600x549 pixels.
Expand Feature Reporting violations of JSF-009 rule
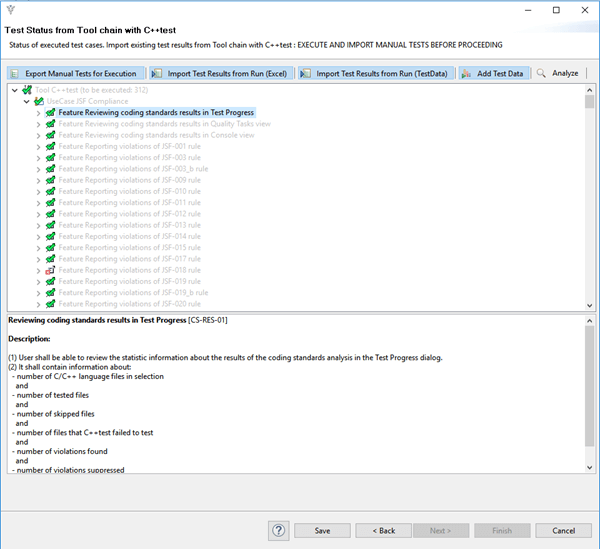coord(38,180)
